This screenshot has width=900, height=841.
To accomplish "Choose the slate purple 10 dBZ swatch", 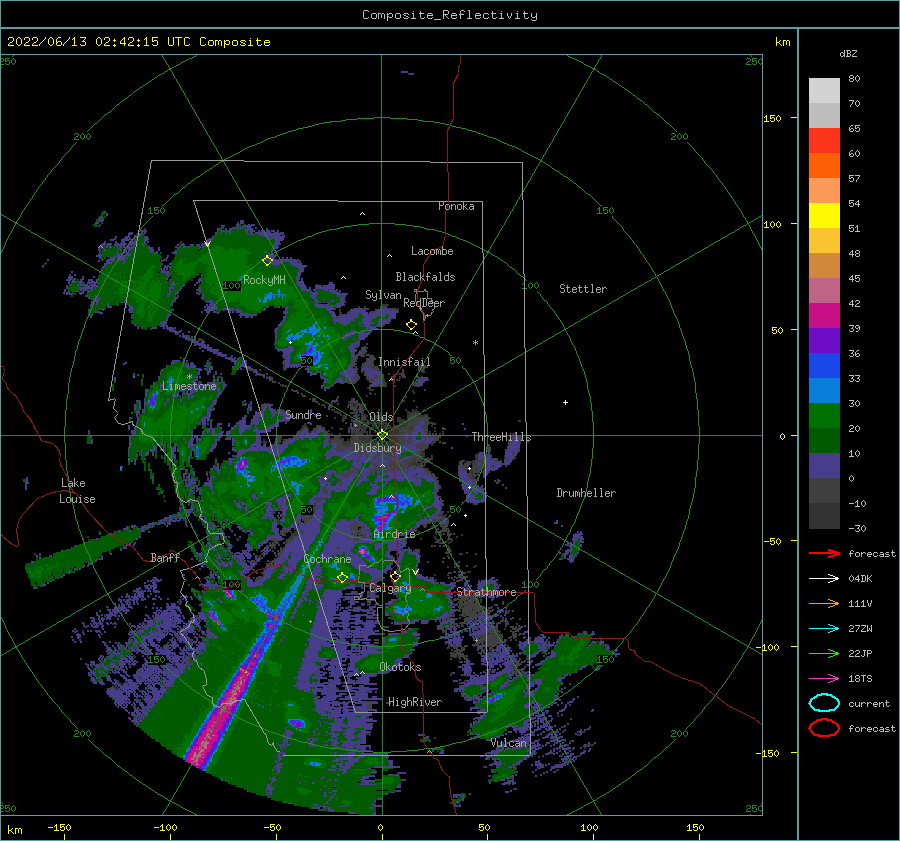I will click(824, 466).
